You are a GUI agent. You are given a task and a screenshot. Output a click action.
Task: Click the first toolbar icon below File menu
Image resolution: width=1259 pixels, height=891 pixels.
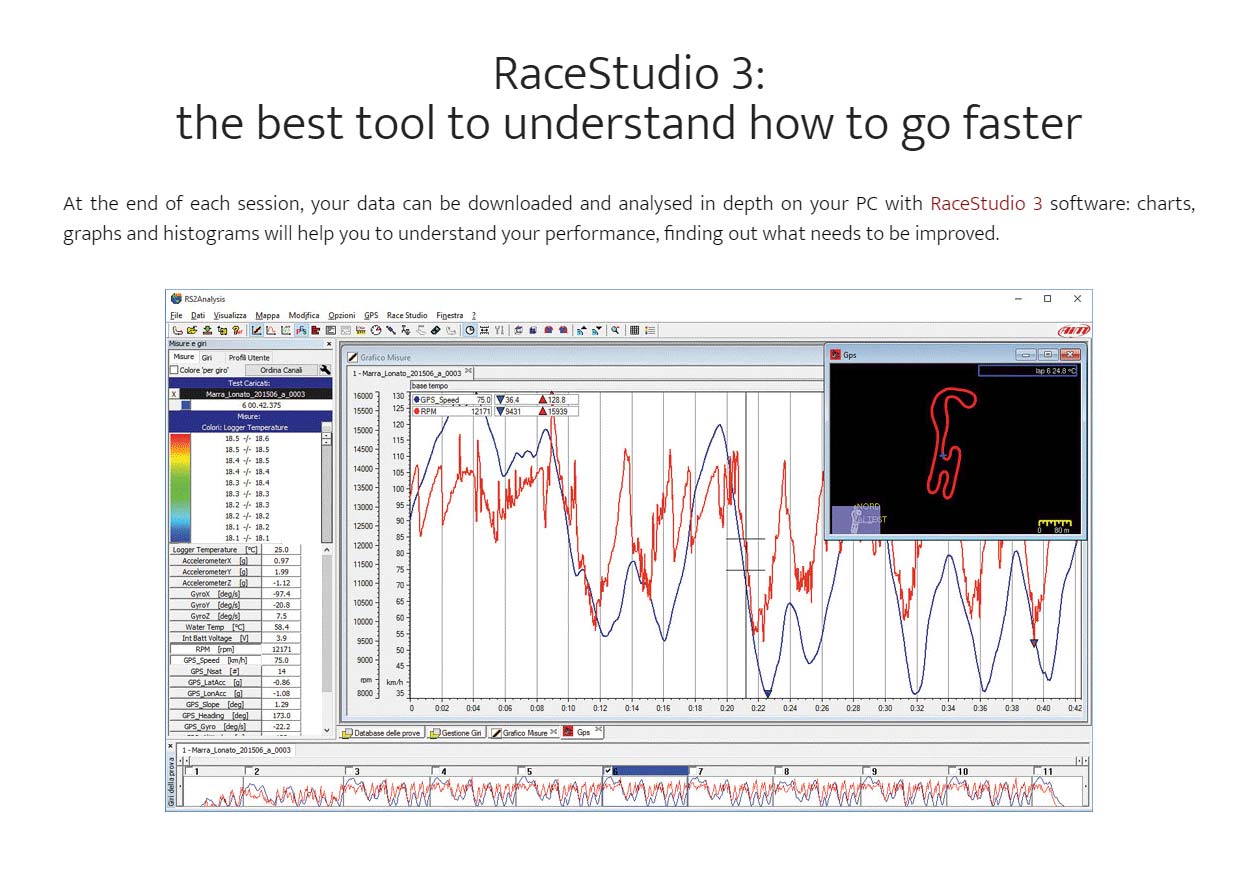coord(178,330)
